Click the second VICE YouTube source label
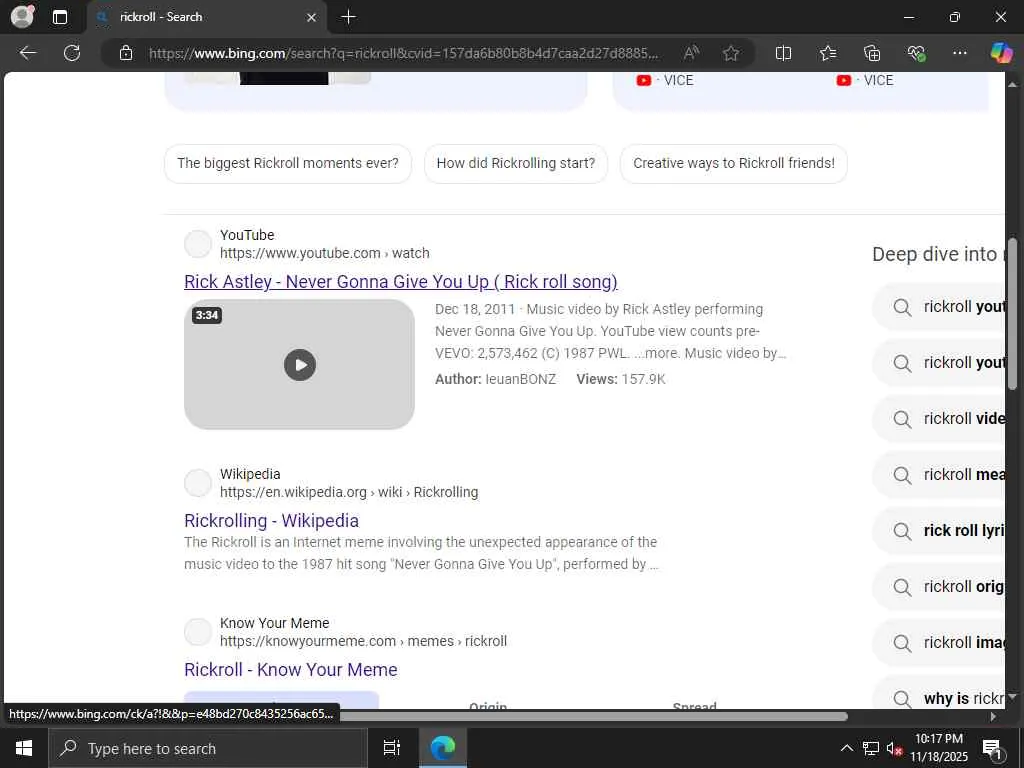The image size is (1024, 768). pos(865,80)
